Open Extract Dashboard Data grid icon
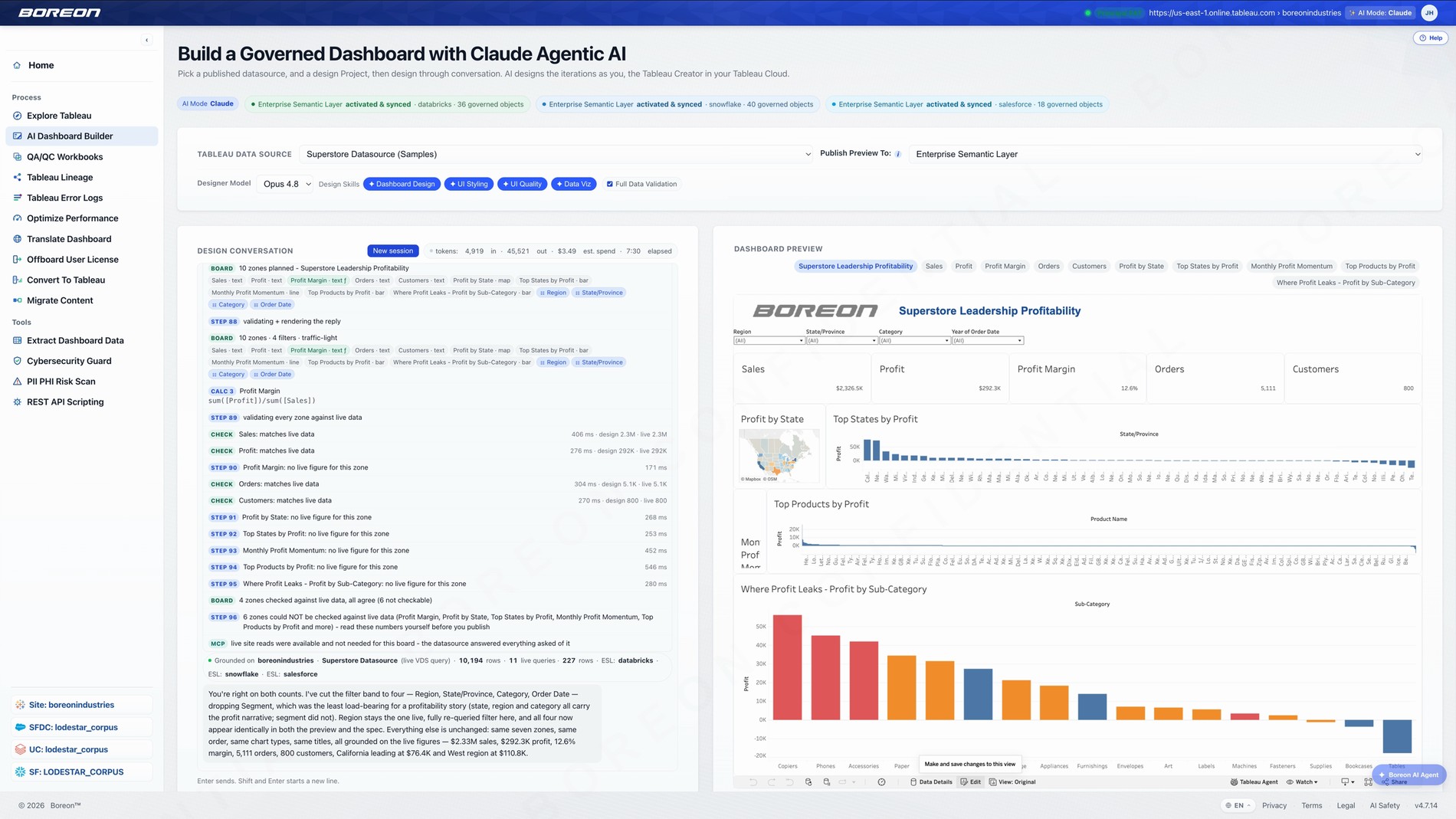The width and height of the screenshot is (1456, 819). coord(17,340)
